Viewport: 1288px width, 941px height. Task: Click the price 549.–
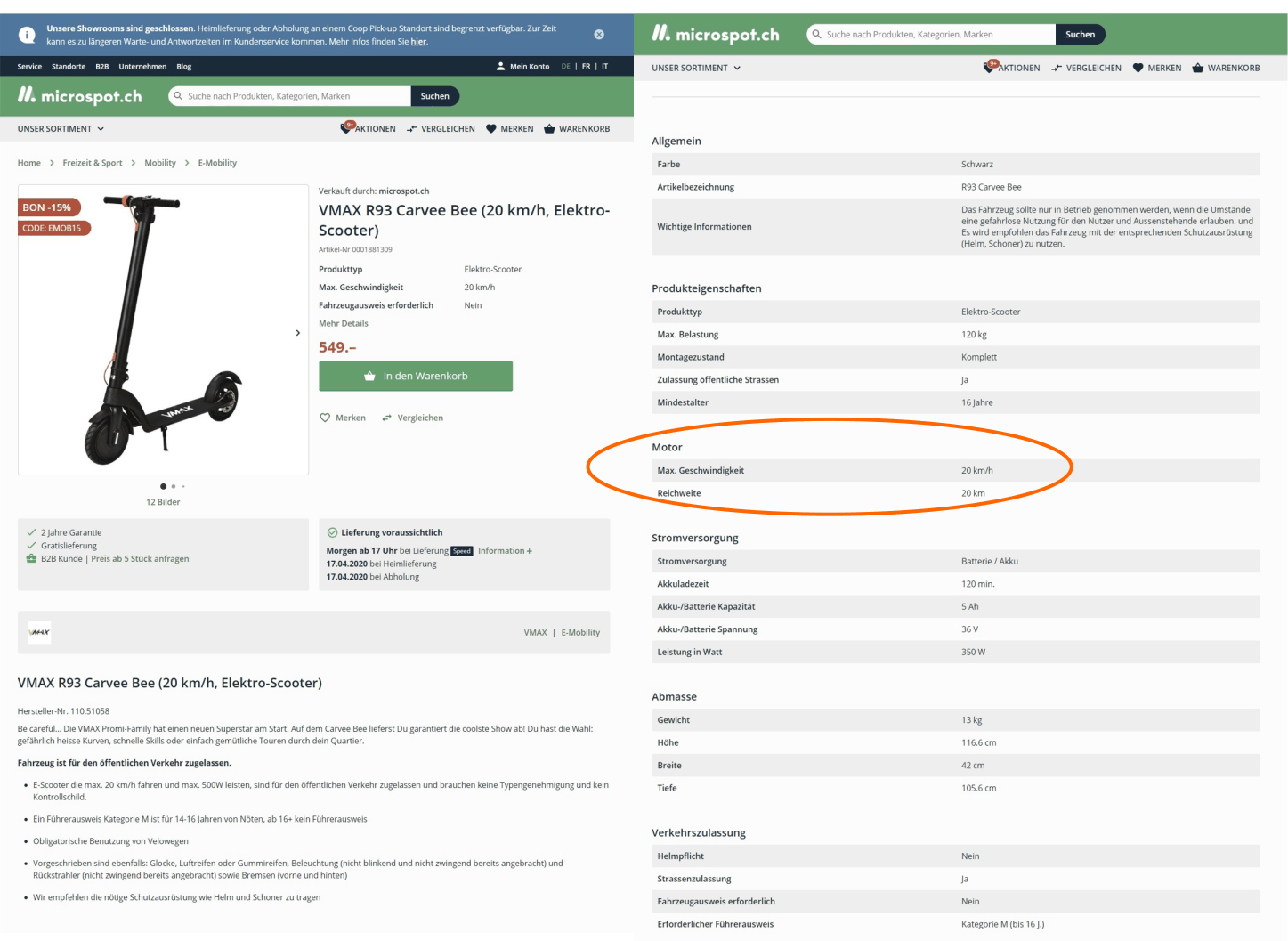point(337,347)
